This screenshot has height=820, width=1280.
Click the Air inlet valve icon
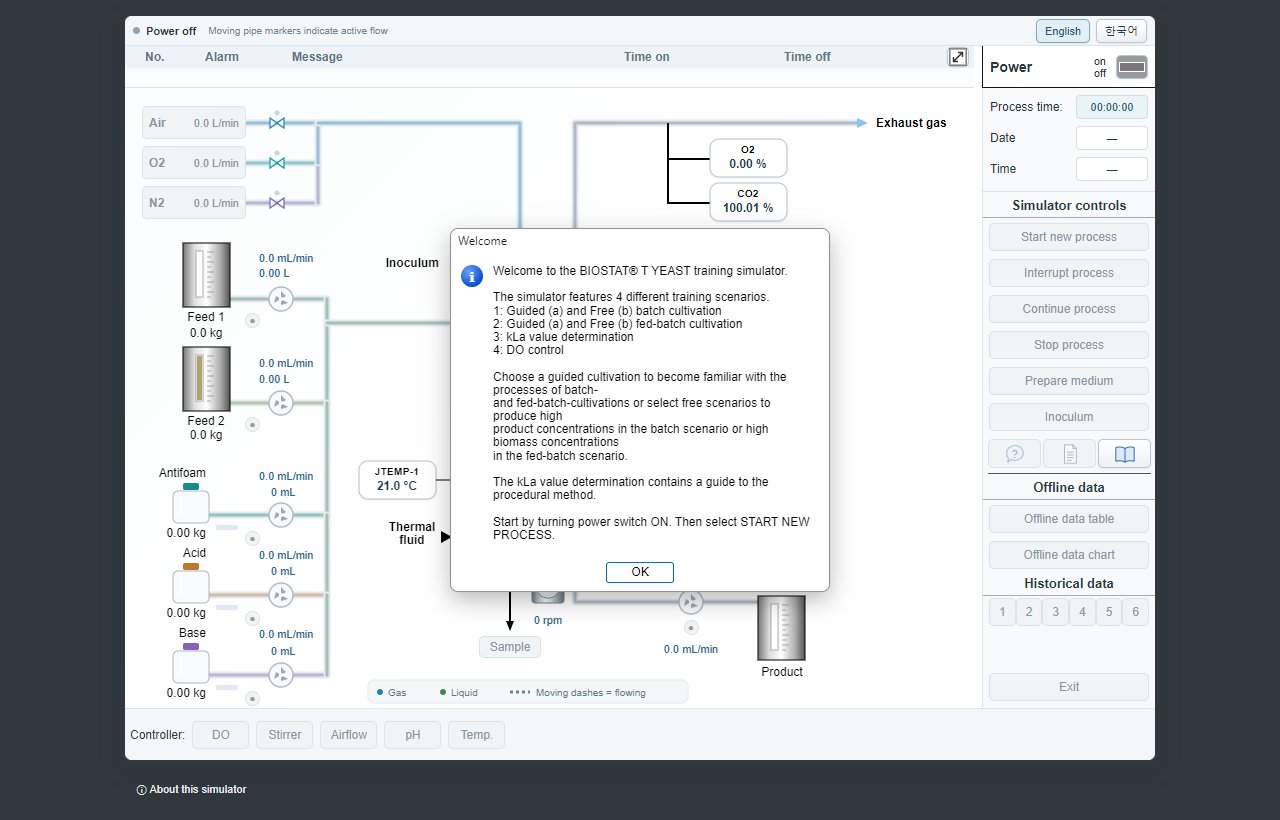click(277, 123)
